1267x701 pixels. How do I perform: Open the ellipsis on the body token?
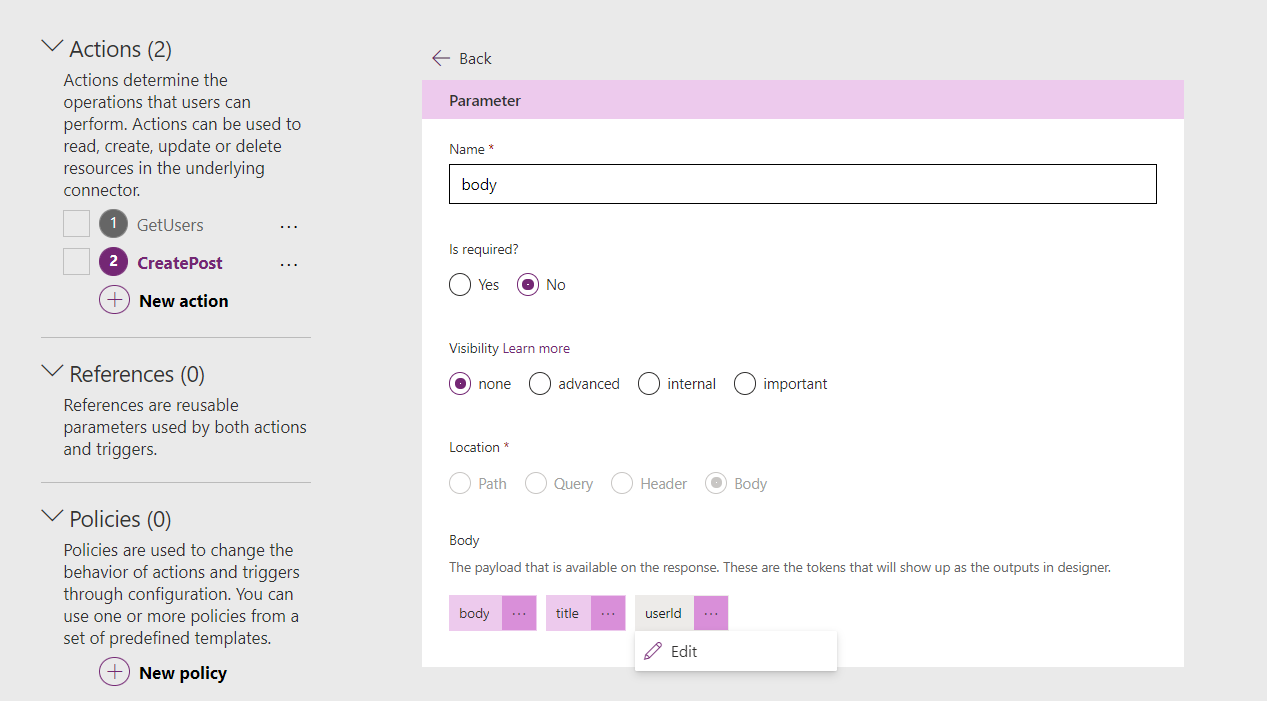click(x=519, y=613)
